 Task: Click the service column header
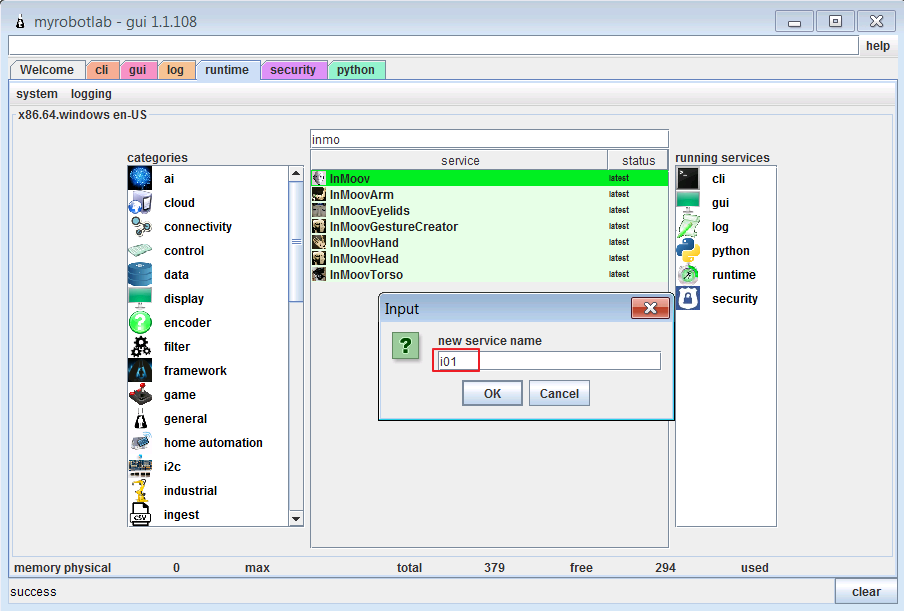pos(459,160)
